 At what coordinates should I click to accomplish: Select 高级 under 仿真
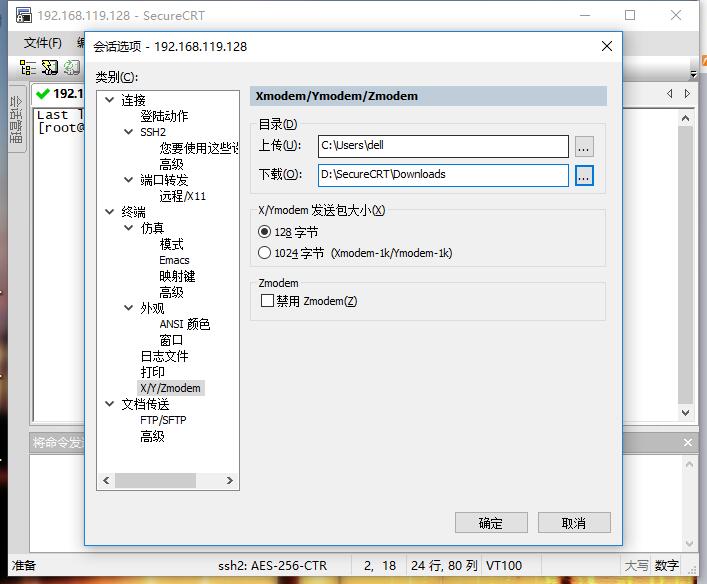click(171, 292)
